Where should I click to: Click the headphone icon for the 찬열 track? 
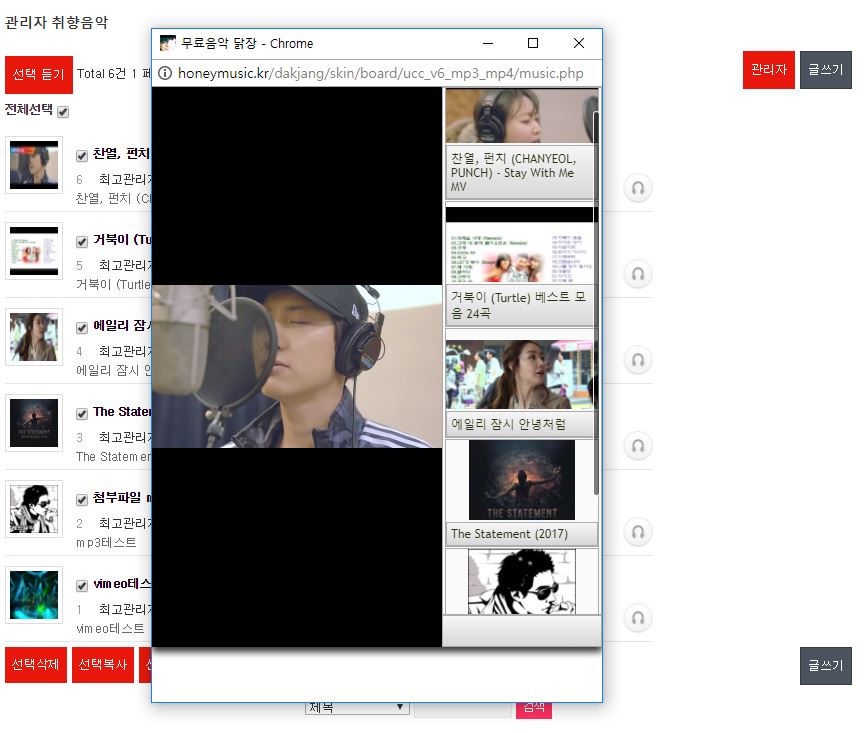(638, 188)
